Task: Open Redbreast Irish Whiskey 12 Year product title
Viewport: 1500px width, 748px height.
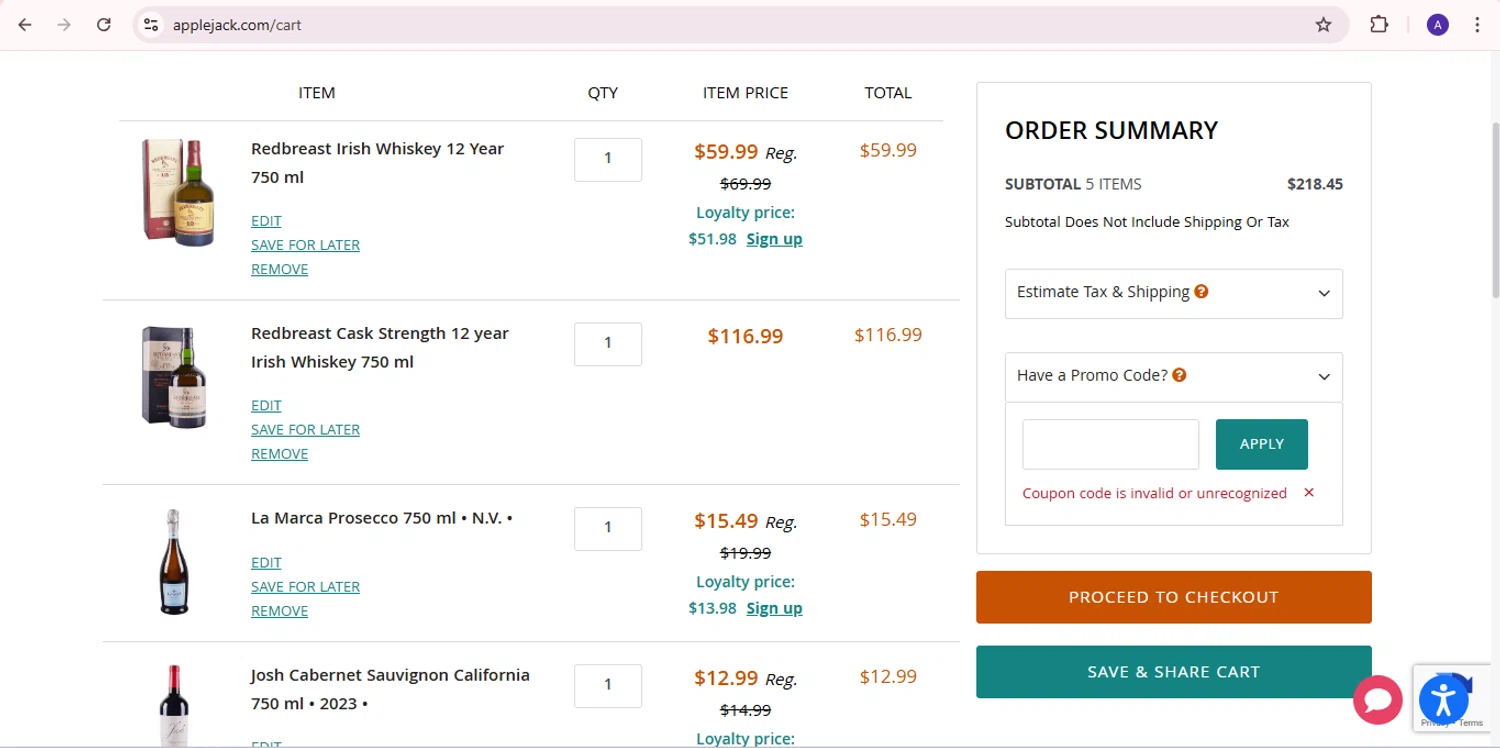Action: 377,163
